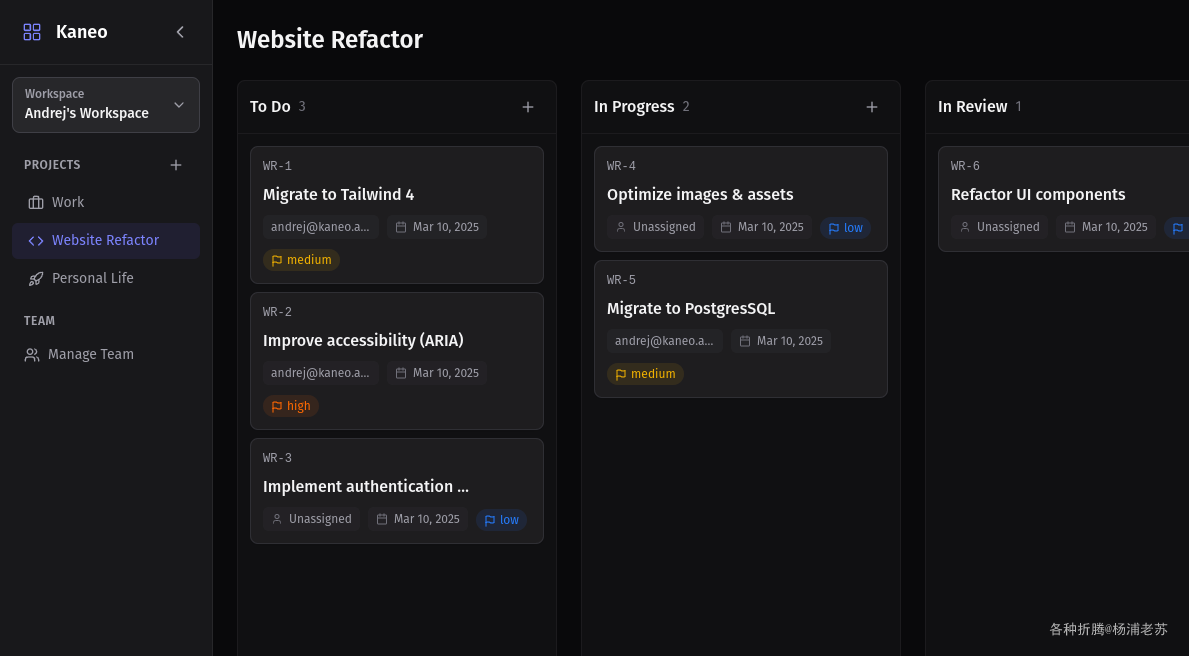
Task: Collapse the sidebar with the chevron
Action: click(180, 32)
